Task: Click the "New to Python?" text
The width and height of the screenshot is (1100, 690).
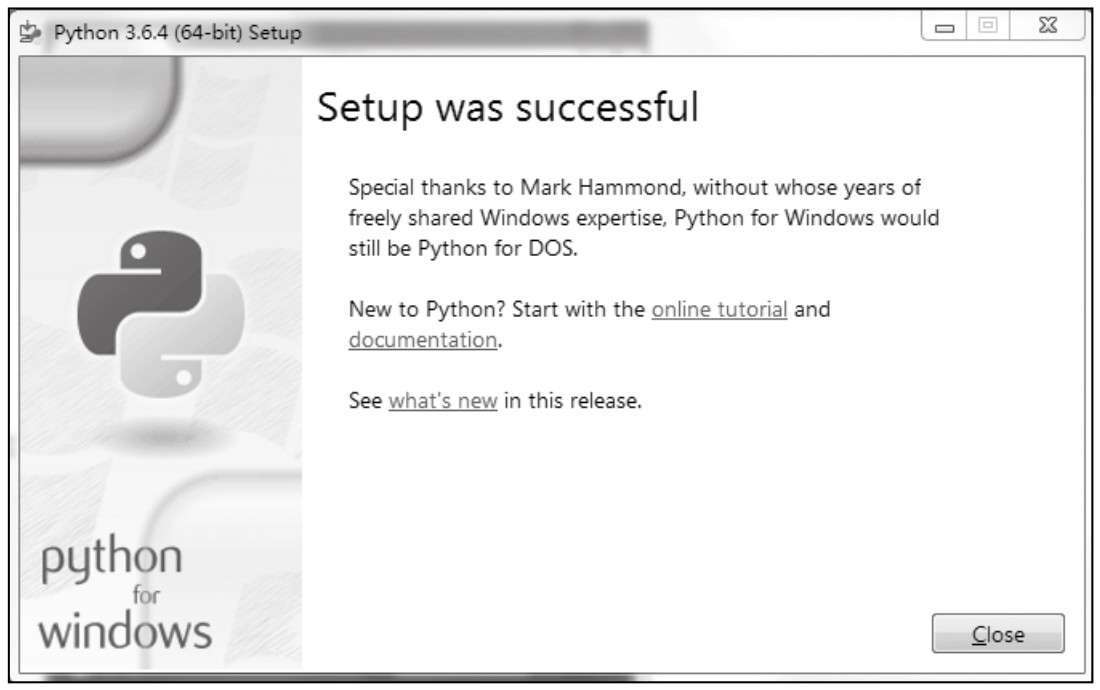Action: [x=428, y=309]
